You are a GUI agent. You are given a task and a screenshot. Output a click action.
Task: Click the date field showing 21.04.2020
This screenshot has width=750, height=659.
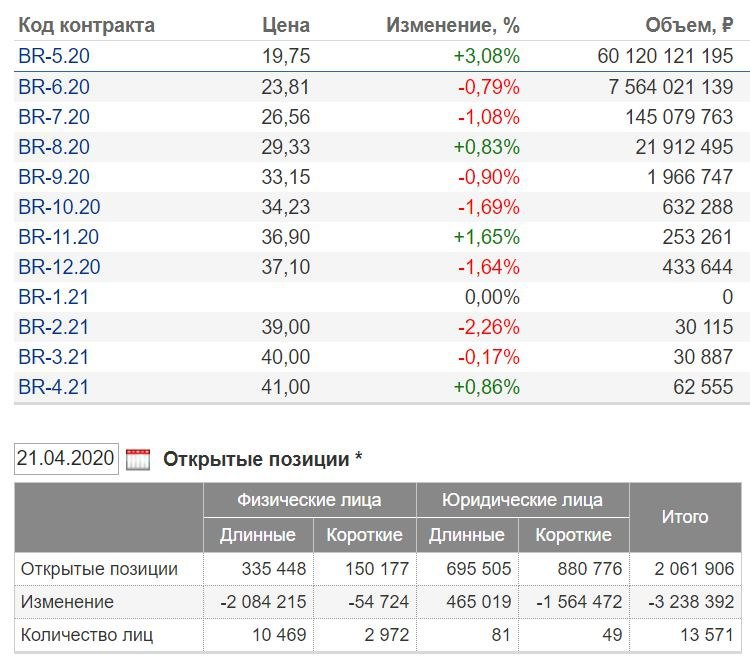66,460
